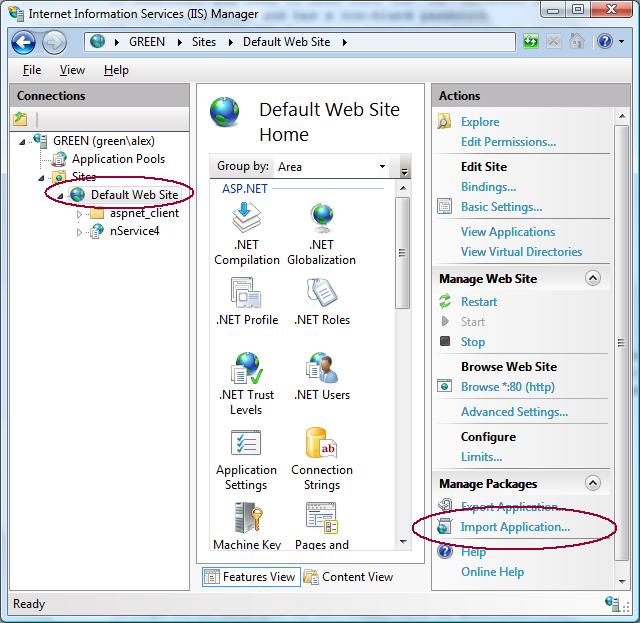Click the blue Help question icon in toolbar
Image resolution: width=640 pixels, height=623 pixels.
tap(604, 41)
